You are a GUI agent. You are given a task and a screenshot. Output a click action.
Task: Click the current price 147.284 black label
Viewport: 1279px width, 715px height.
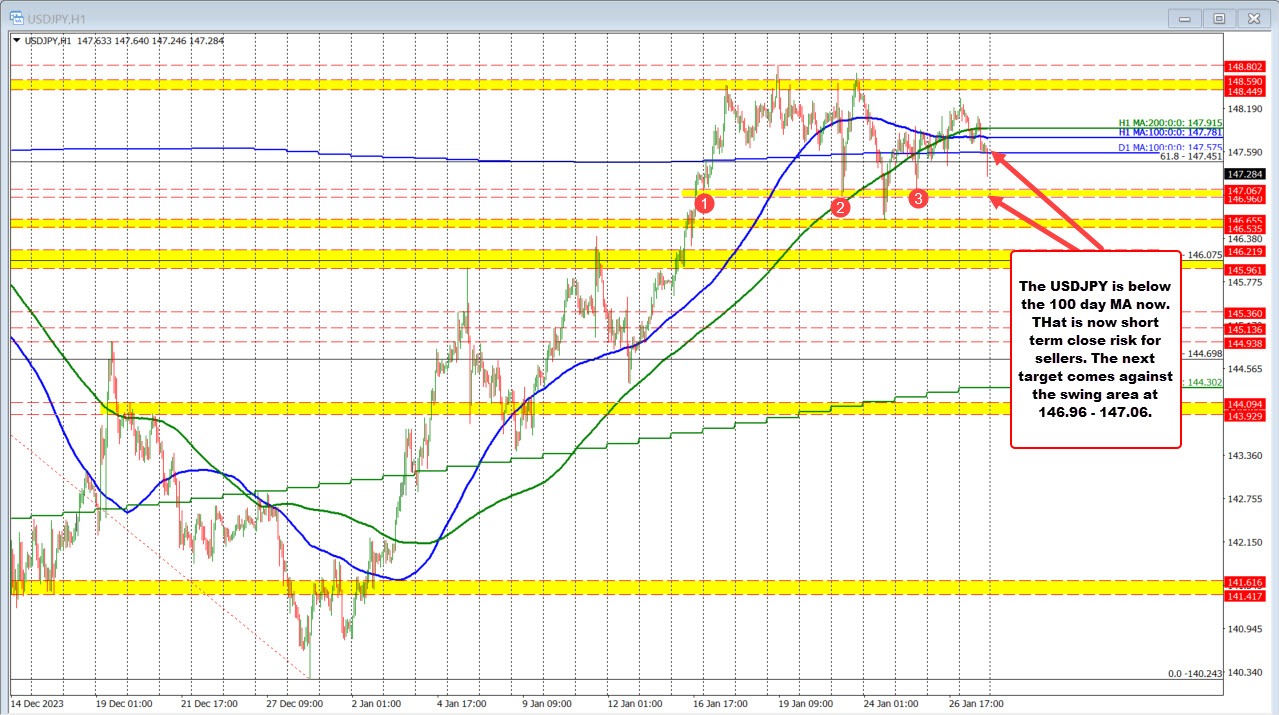point(1246,173)
